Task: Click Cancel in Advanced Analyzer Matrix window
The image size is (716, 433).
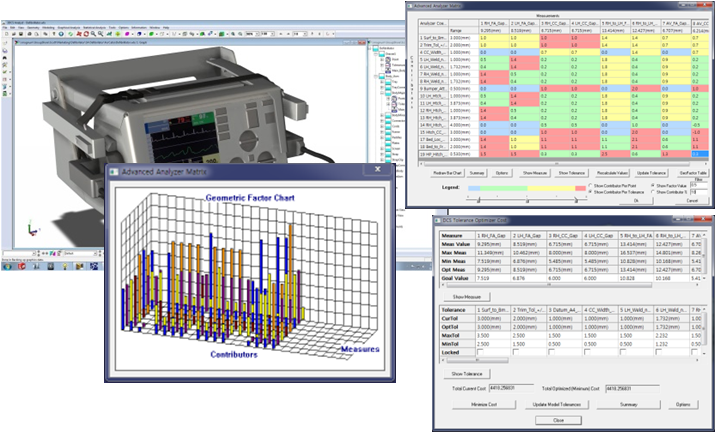Action: click(692, 201)
